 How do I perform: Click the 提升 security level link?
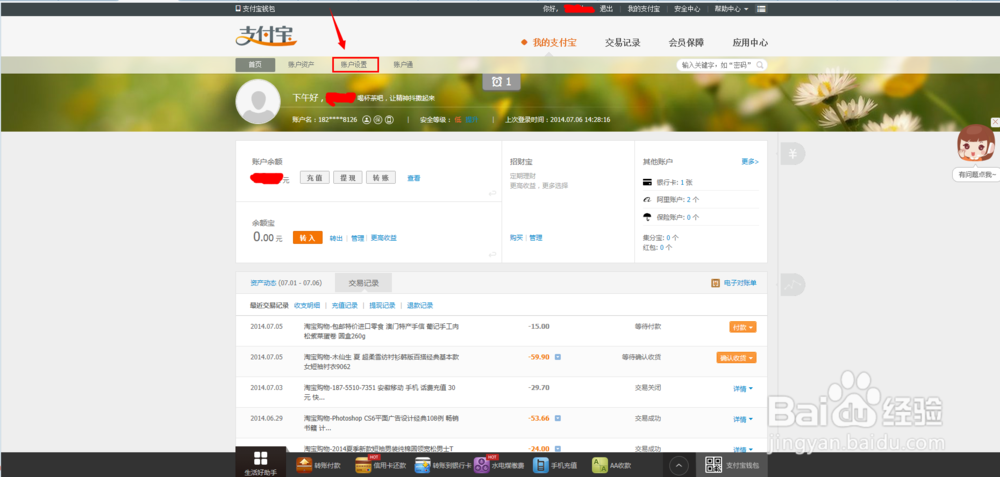tap(471, 119)
